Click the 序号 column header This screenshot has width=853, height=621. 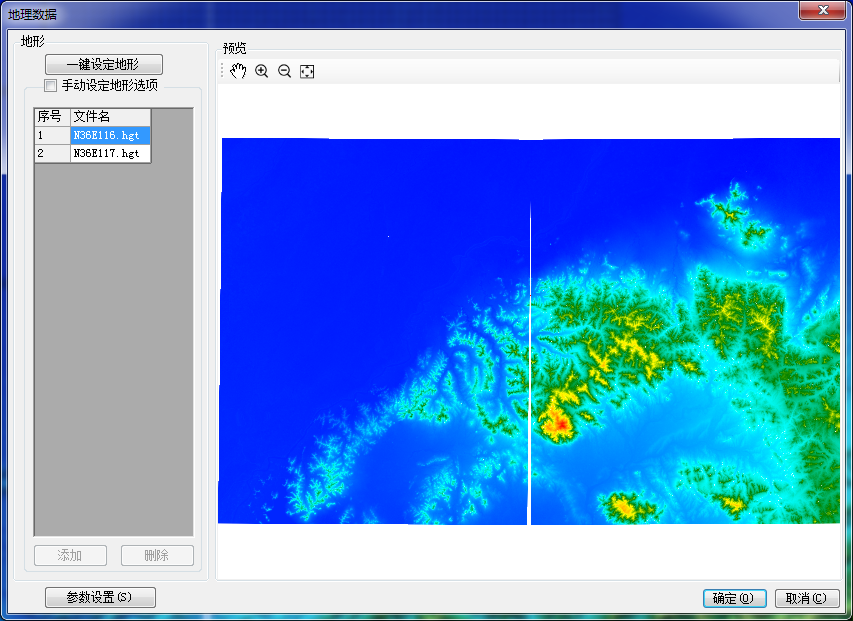tap(52, 116)
